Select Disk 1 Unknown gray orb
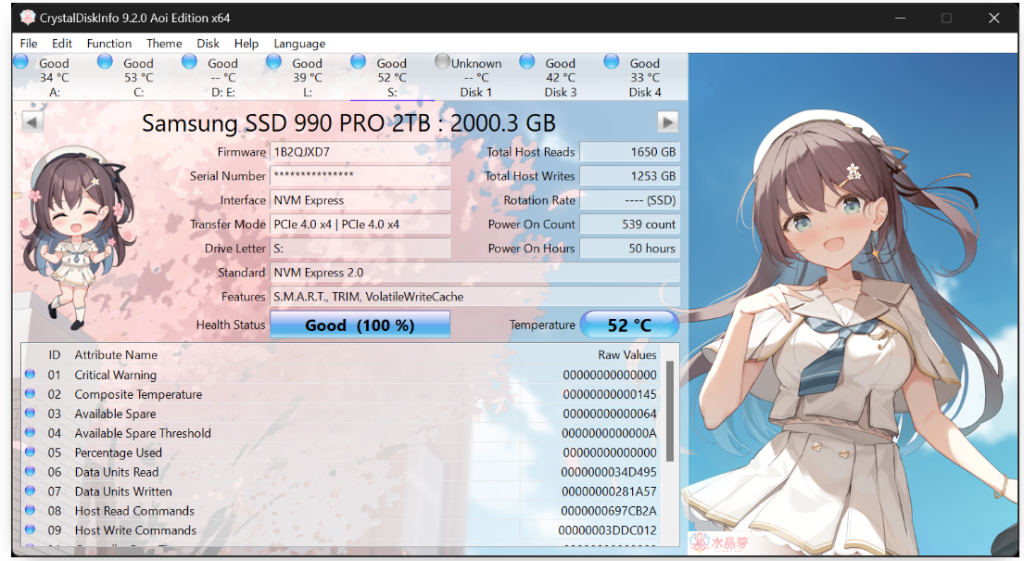Image resolution: width=1024 pixels, height=561 pixels. click(442, 61)
